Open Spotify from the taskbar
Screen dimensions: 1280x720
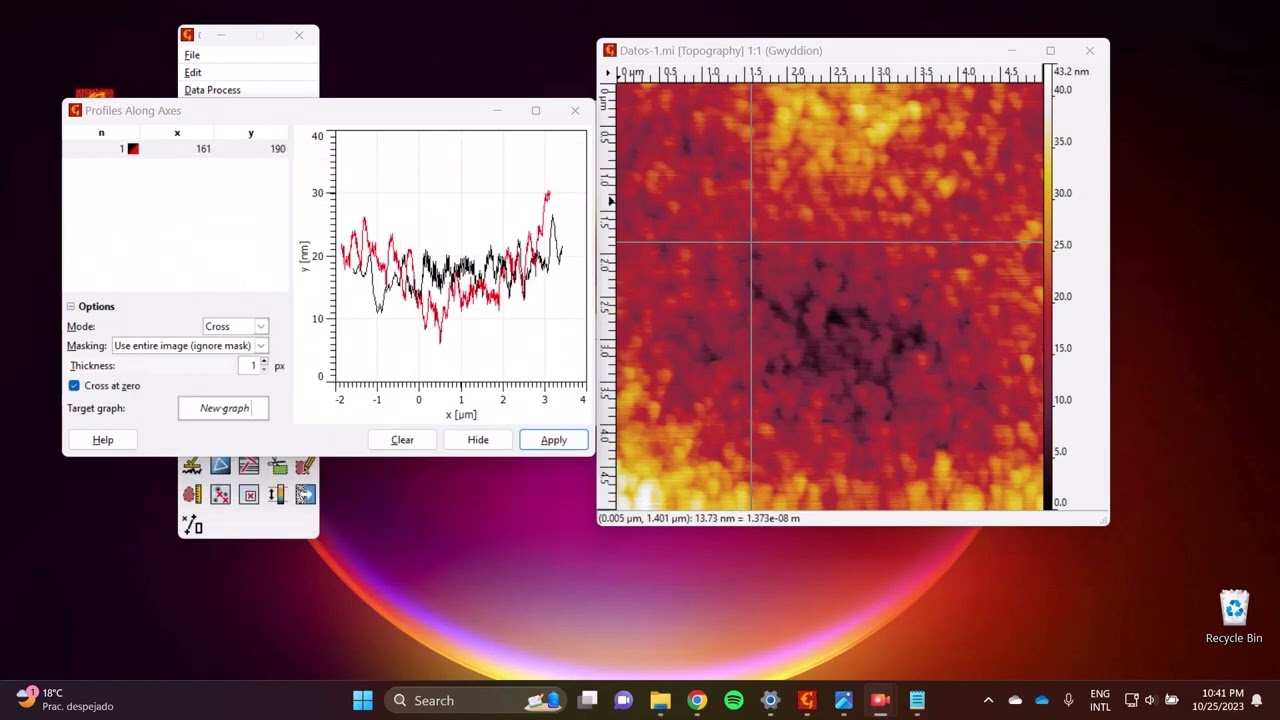click(x=734, y=700)
